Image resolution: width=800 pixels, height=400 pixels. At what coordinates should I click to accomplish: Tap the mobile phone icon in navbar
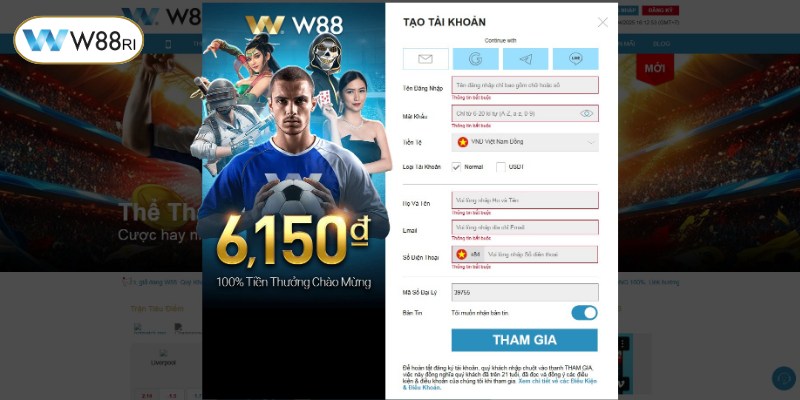[x=168, y=44]
